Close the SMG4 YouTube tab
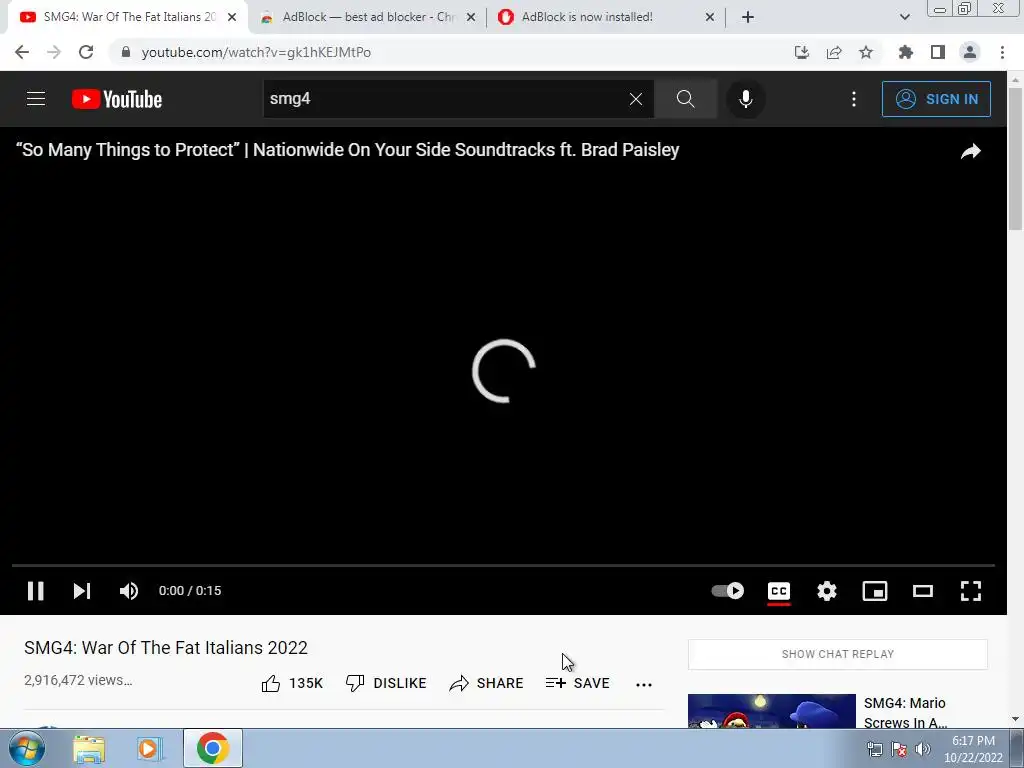The height and width of the screenshot is (768, 1024). coord(232,17)
